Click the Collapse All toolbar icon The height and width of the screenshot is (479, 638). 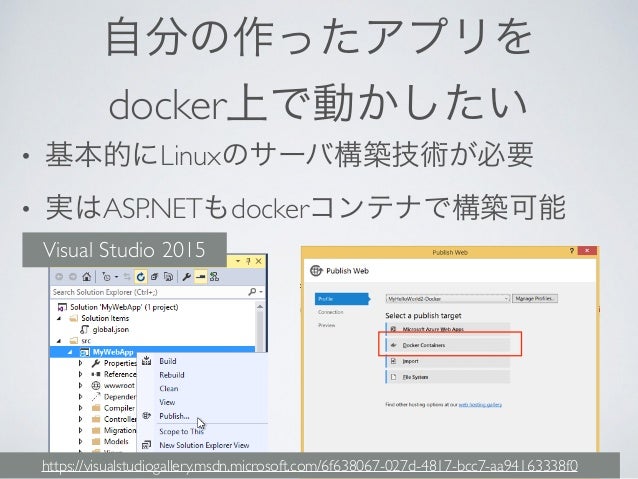point(154,277)
